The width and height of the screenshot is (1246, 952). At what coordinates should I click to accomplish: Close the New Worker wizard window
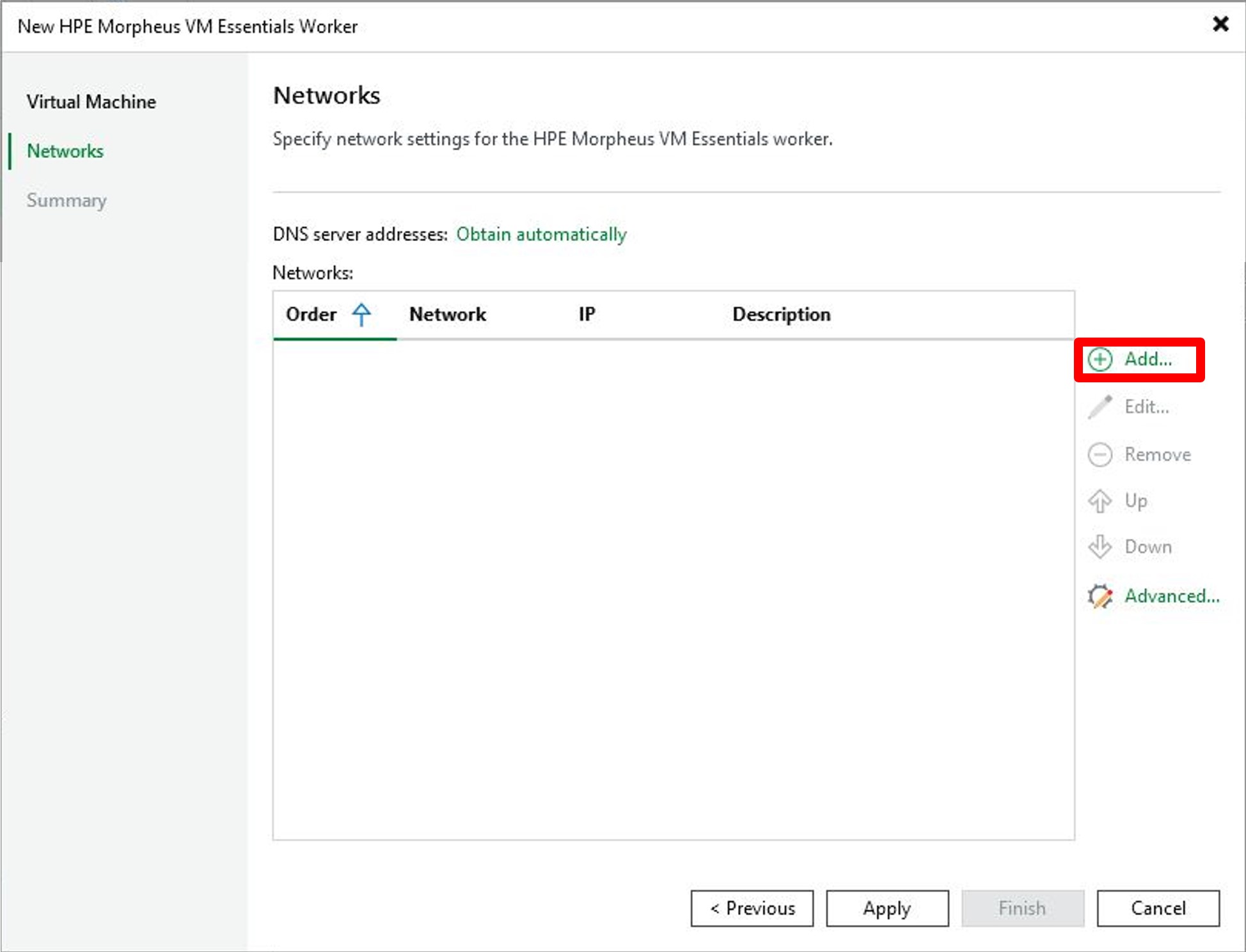[1220, 24]
